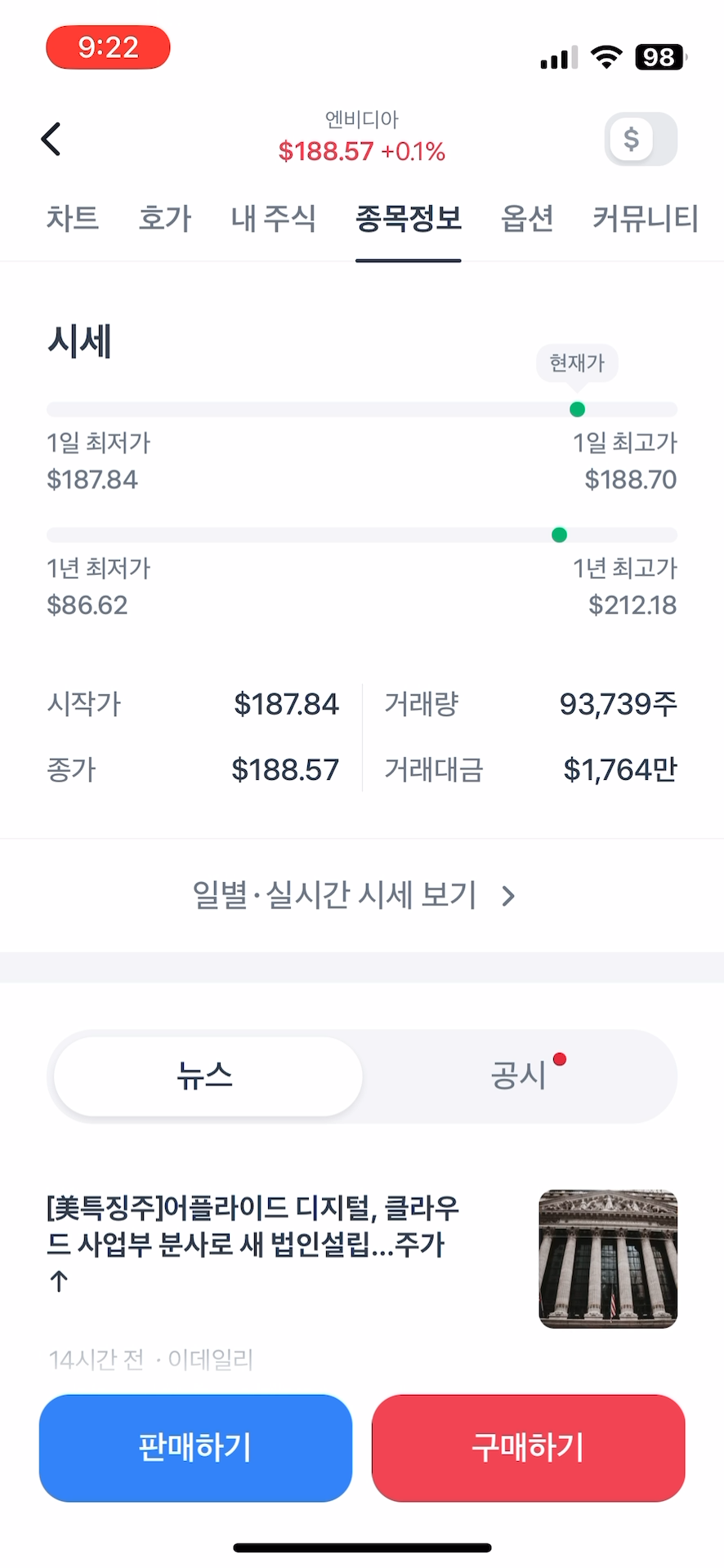Switch to the 공시 segment
This screenshot has width=724, height=1568.
[518, 1076]
